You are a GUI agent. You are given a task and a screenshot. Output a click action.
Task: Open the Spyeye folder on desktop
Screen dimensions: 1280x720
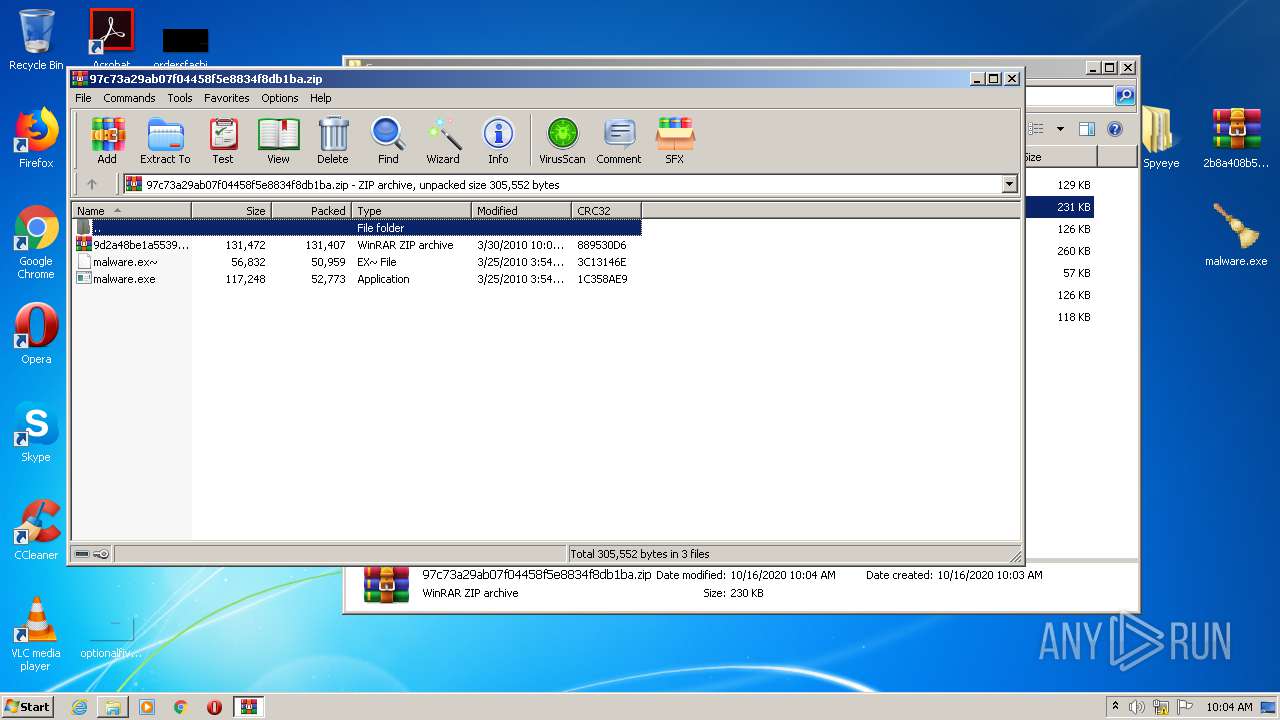coord(1161,138)
